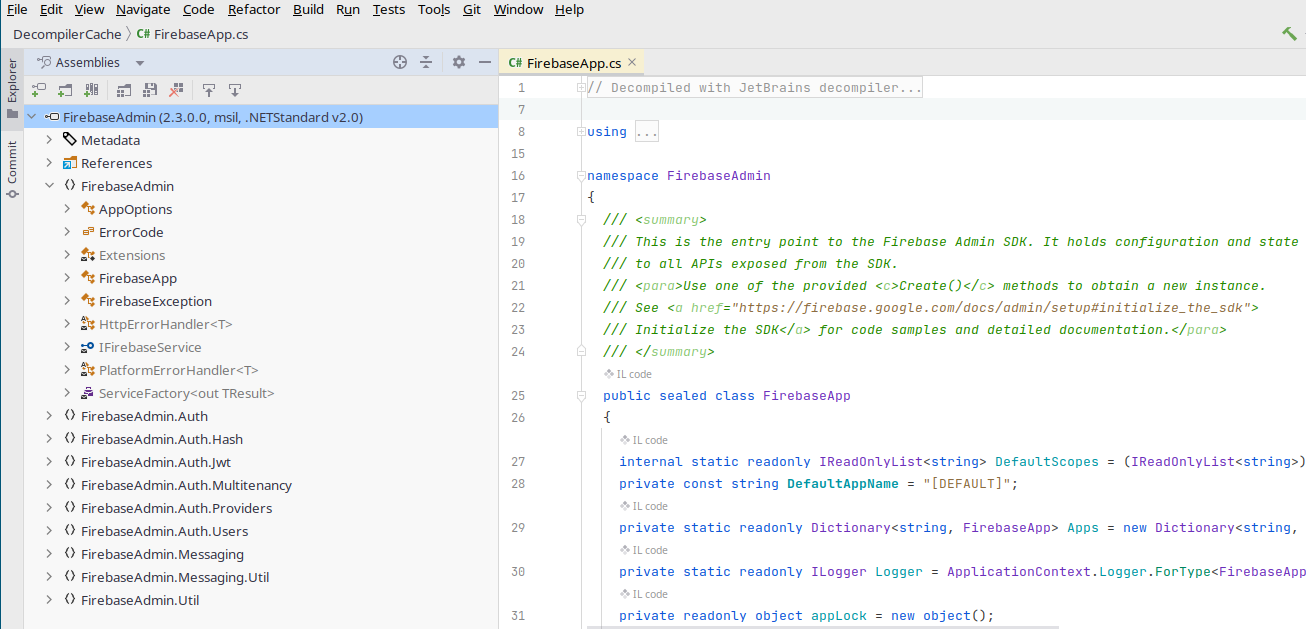Click the down arrow toolbar icon
This screenshot has height=629, width=1306.
[x=235, y=90]
